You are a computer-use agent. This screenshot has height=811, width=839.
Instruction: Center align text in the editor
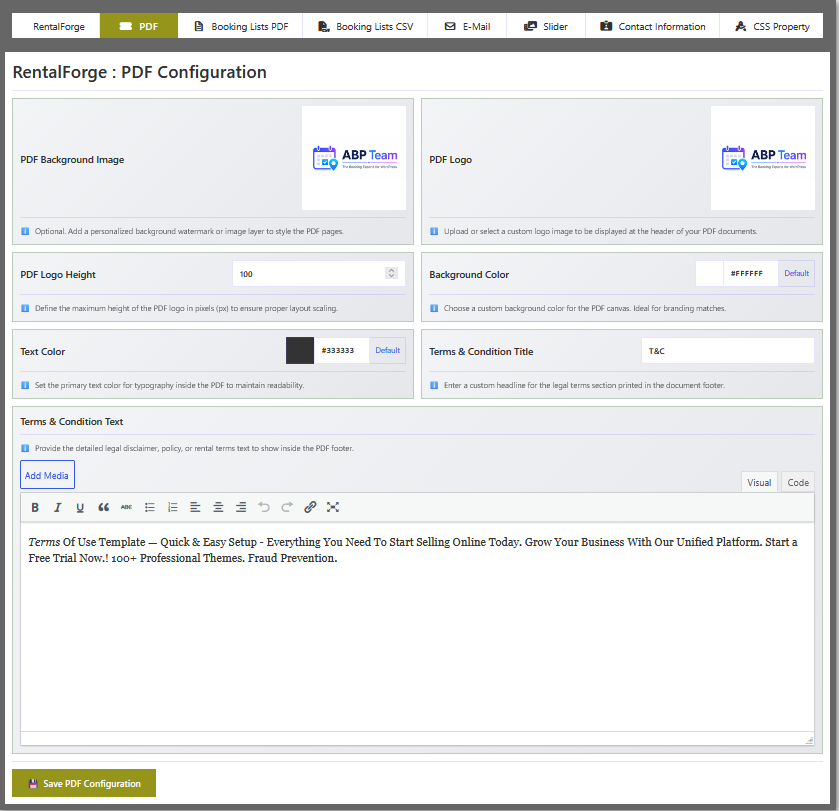tap(218, 507)
